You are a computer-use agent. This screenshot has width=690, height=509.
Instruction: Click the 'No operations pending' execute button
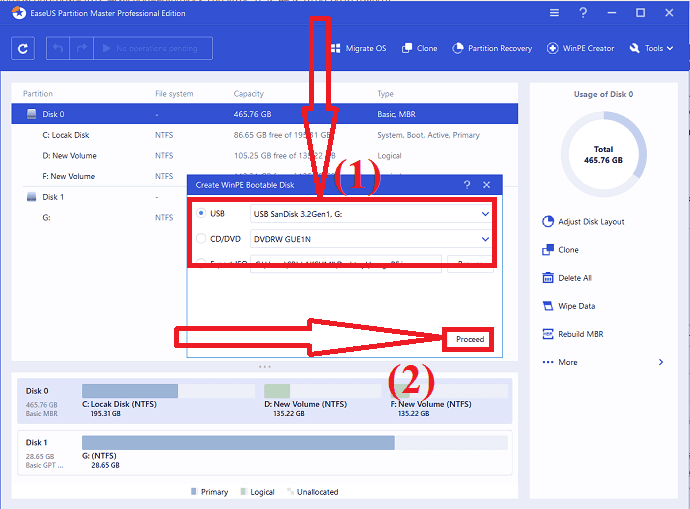tap(153, 48)
